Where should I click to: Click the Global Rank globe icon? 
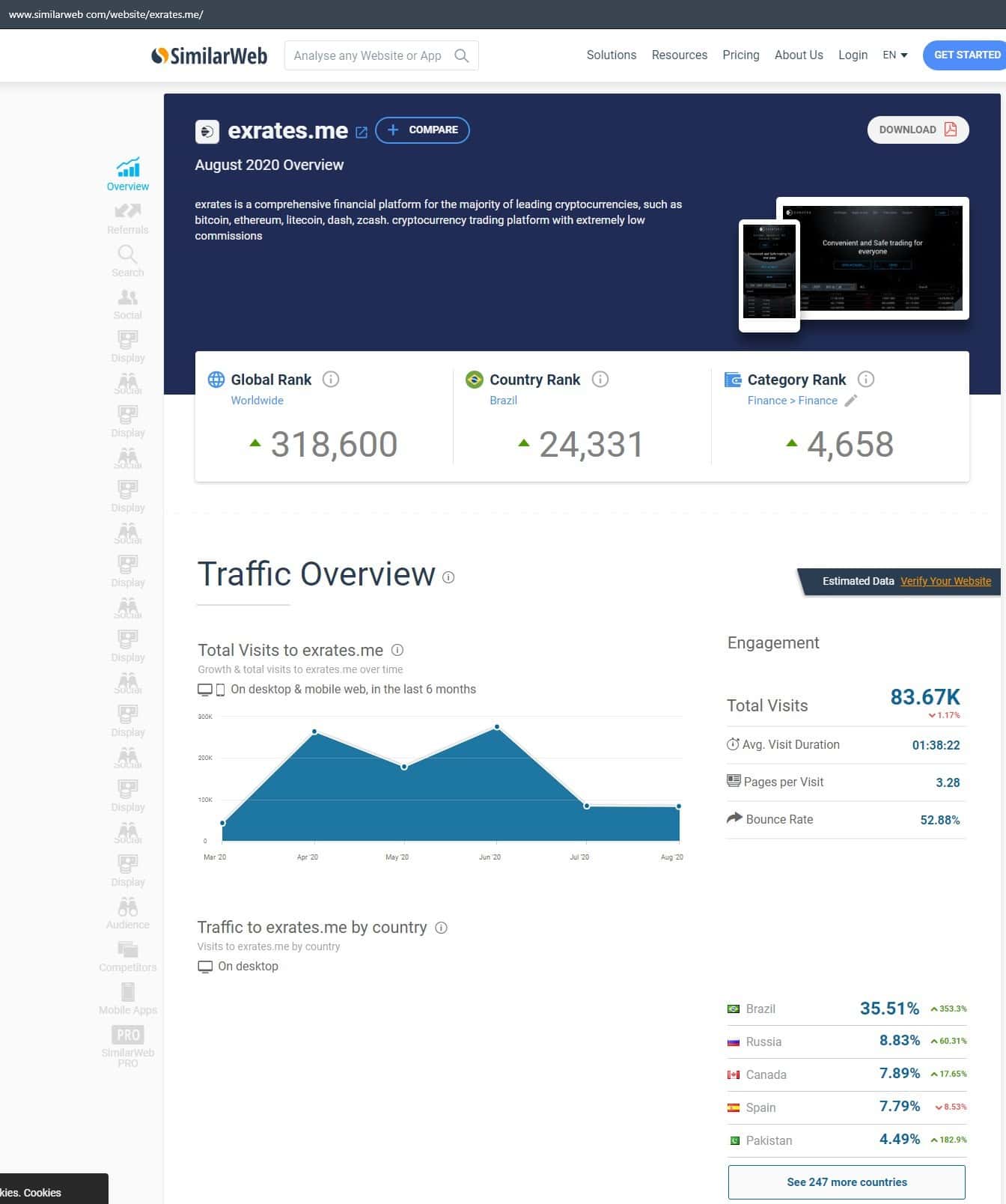(216, 380)
